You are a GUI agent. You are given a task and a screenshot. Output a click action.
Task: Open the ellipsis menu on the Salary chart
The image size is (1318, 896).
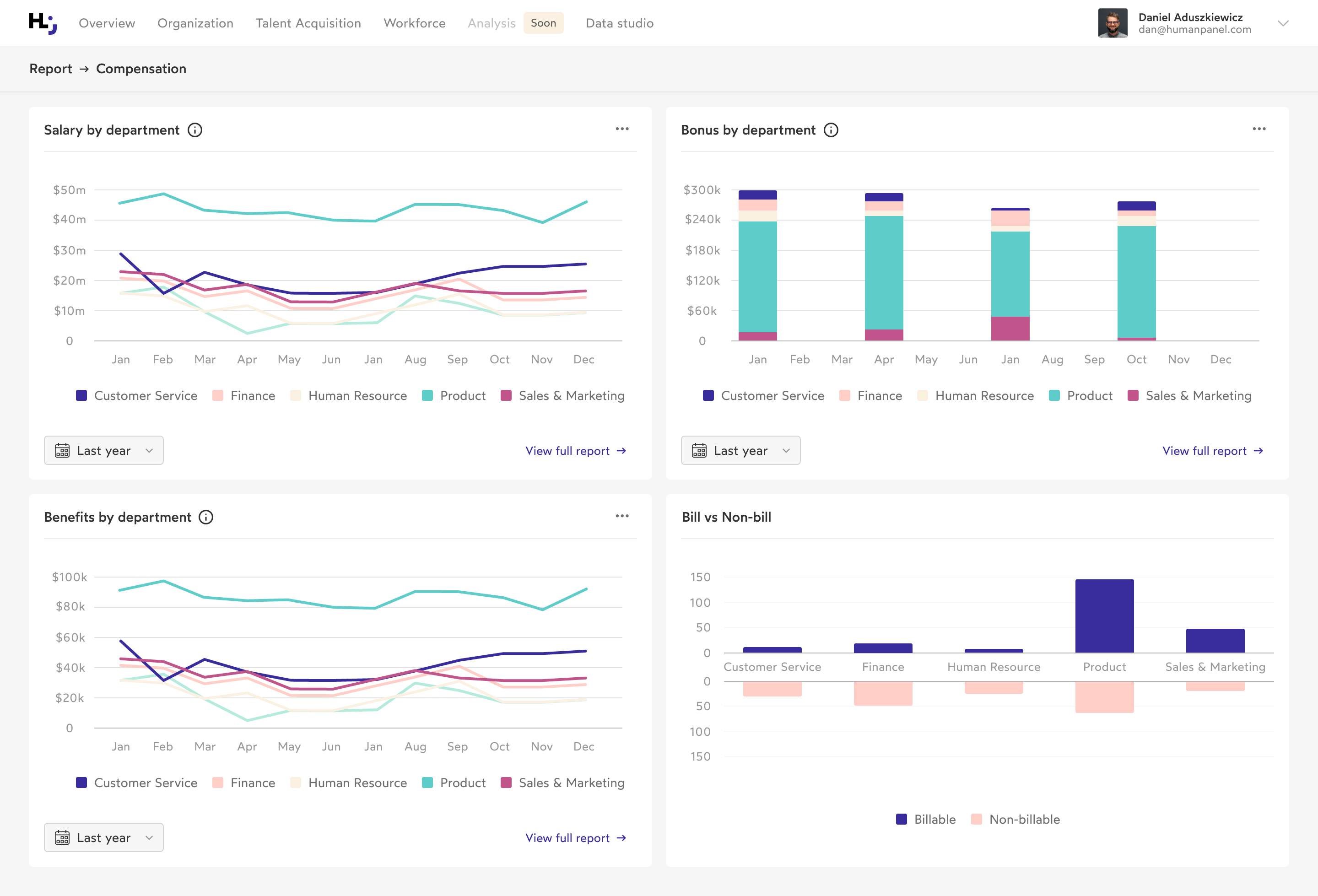coord(621,129)
